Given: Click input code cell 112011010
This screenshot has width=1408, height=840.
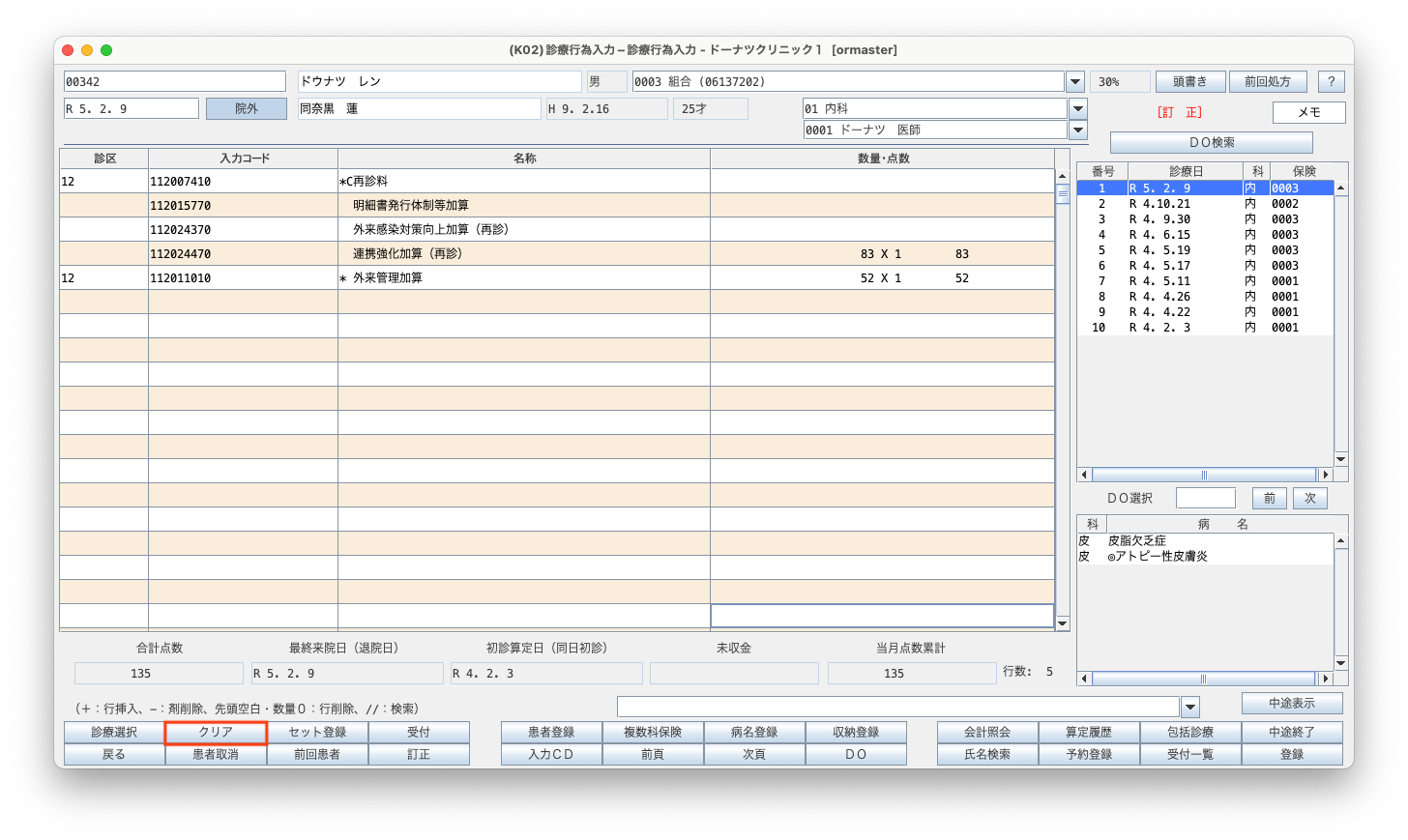Looking at the screenshot, I should click(243, 278).
